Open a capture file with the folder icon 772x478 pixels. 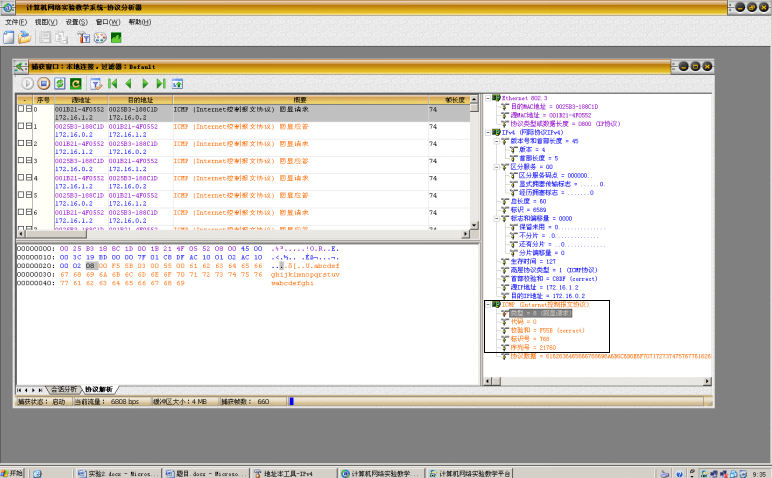[24, 37]
